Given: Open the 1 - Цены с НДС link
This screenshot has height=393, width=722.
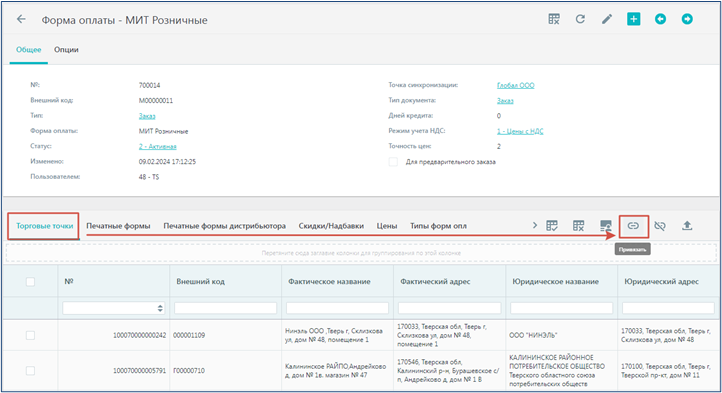Looking at the screenshot, I should [520, 131].
